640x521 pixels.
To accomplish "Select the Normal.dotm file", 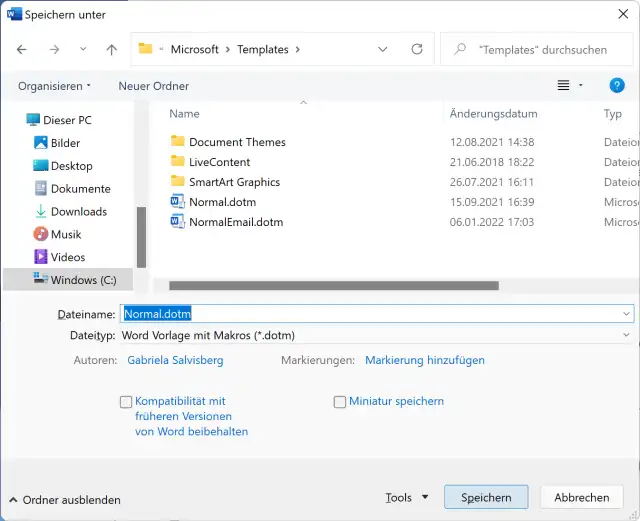I will click(222, 202).
